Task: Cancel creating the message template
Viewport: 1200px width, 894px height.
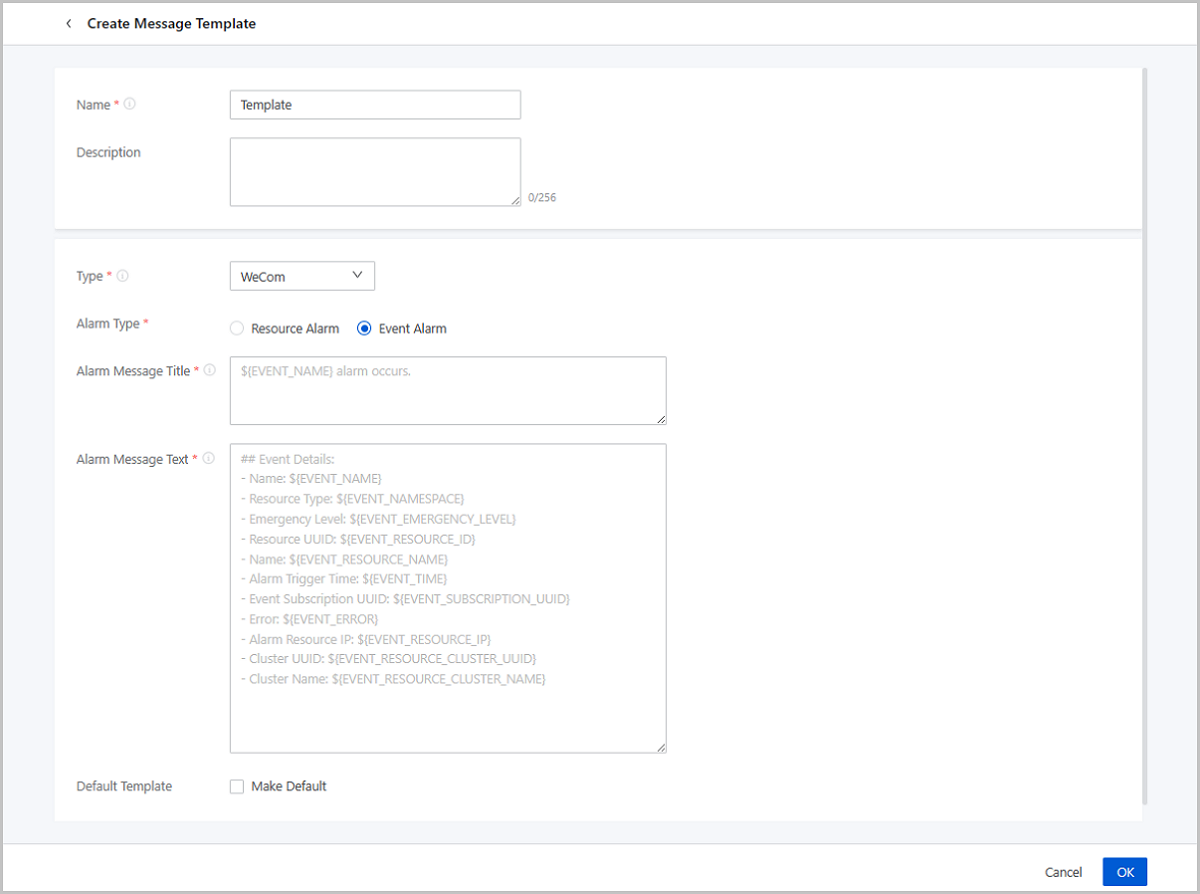Action: click(x=1063, y=872)
